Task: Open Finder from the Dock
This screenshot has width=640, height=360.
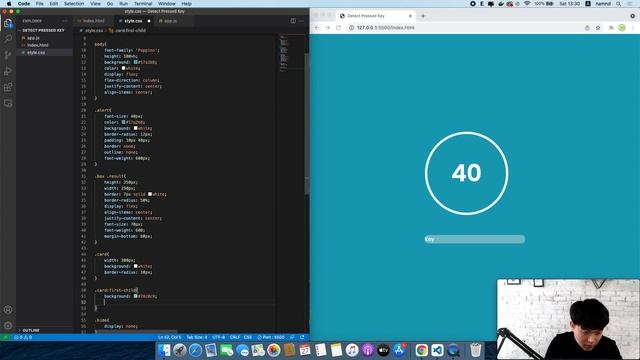Action: [164, 350]
